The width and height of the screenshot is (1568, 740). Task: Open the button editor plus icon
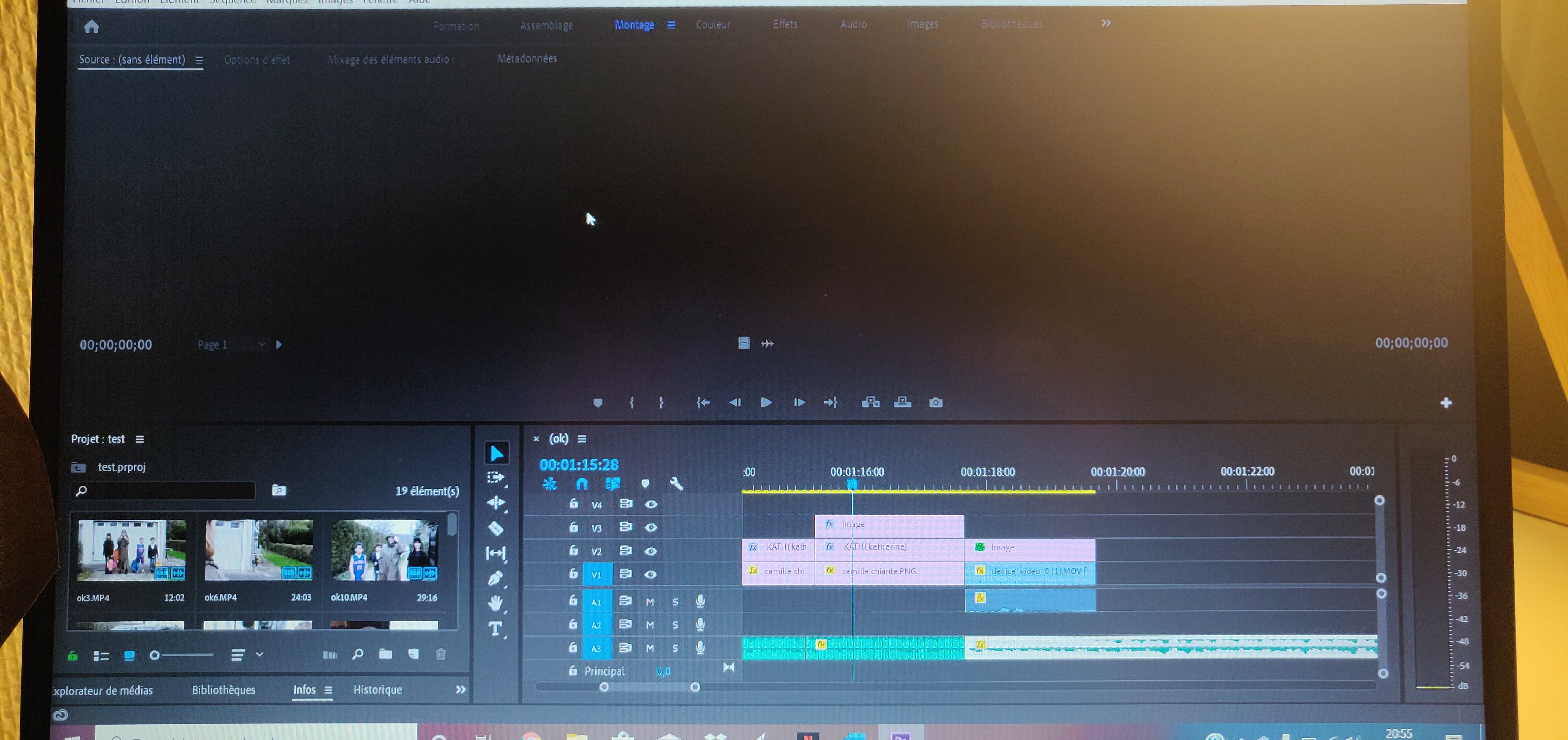coord(1446,403)
